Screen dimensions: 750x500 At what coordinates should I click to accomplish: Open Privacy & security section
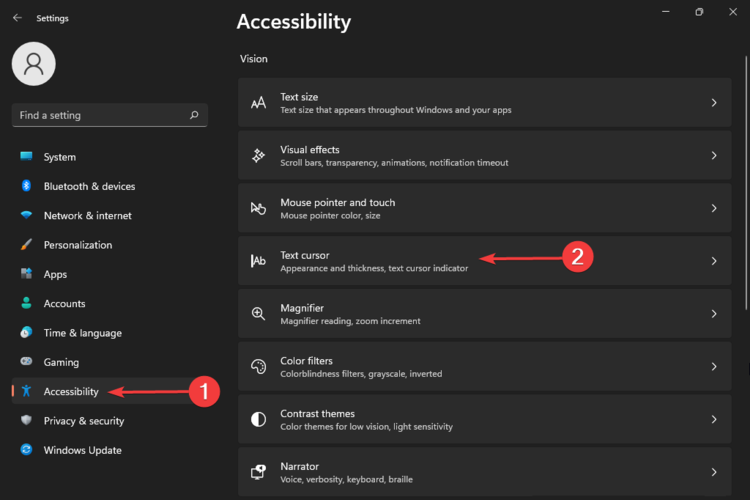click(83, 421)
